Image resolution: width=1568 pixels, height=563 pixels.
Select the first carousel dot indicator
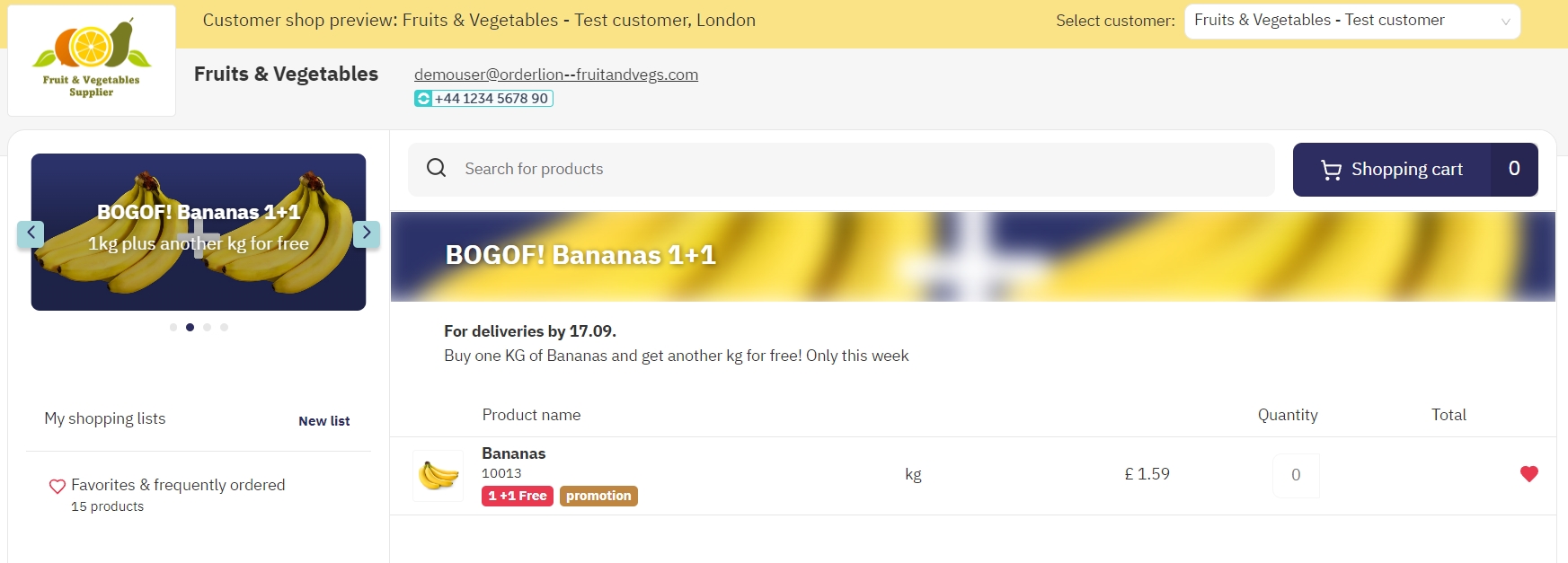pos(173,328)
